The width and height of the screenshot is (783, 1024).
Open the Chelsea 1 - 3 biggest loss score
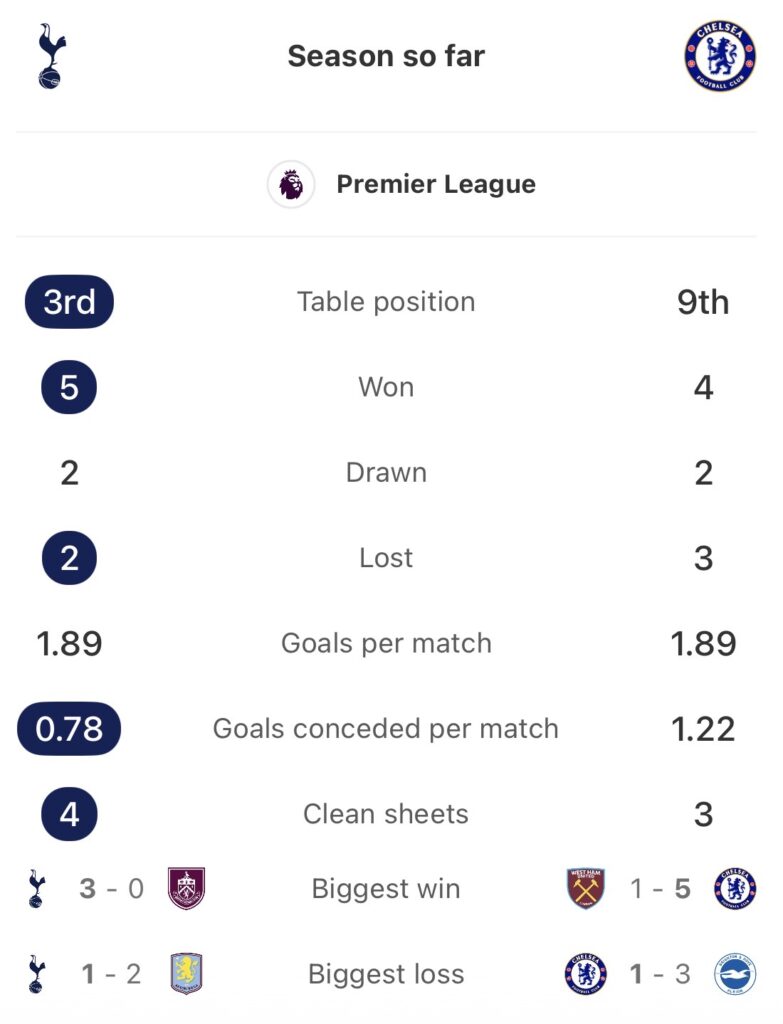(x=661, y=974)
